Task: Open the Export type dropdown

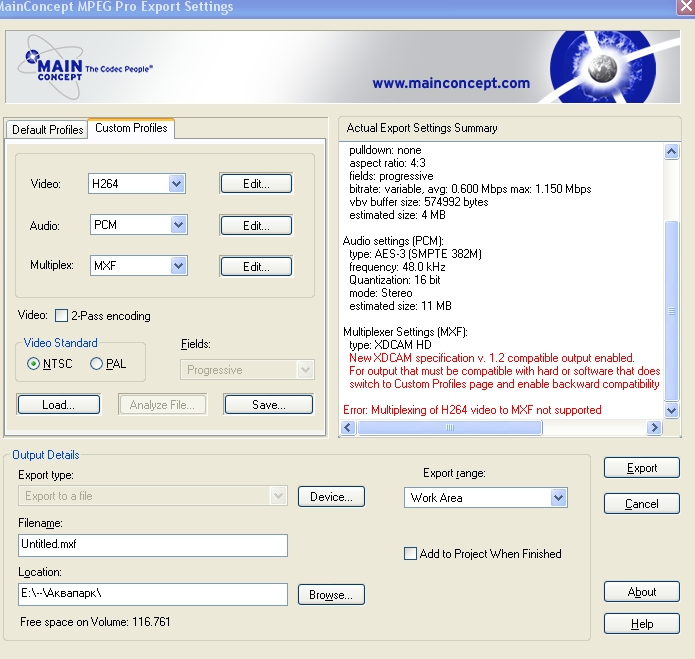Action: 152,496
